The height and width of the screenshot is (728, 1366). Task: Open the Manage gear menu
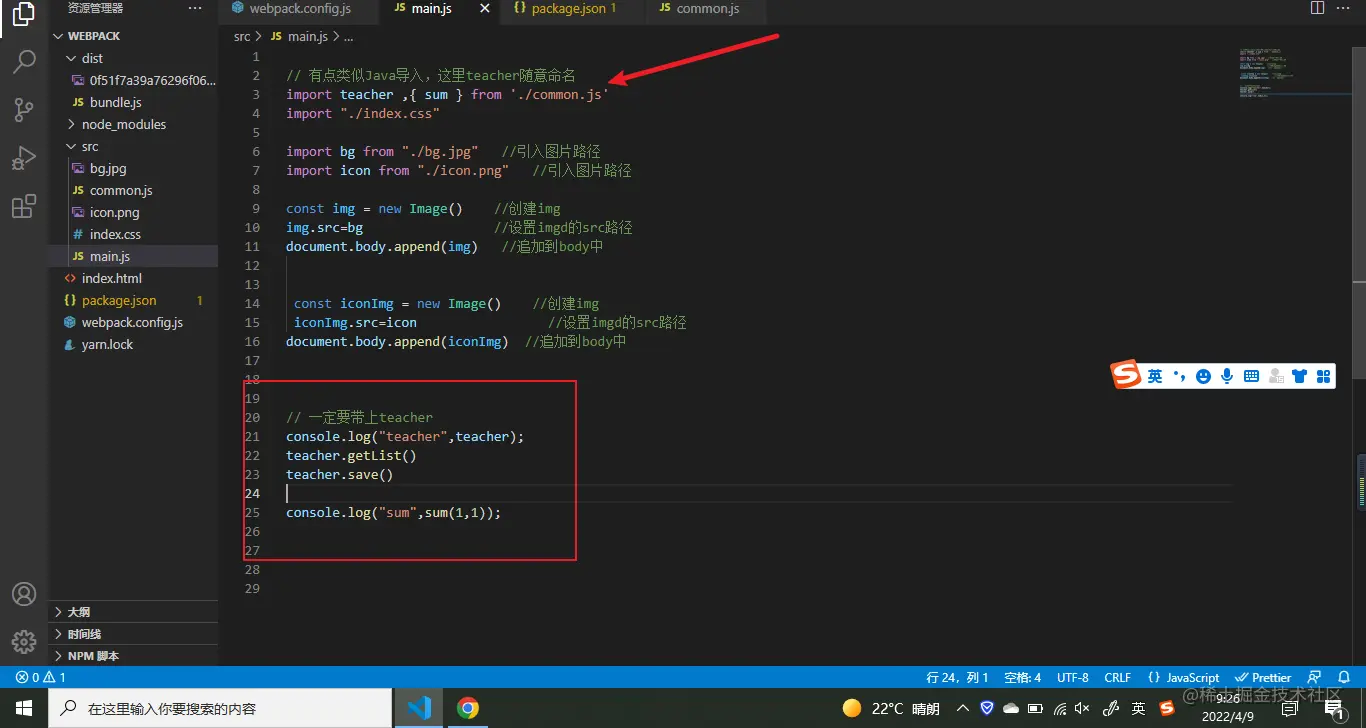coord(24,641)
